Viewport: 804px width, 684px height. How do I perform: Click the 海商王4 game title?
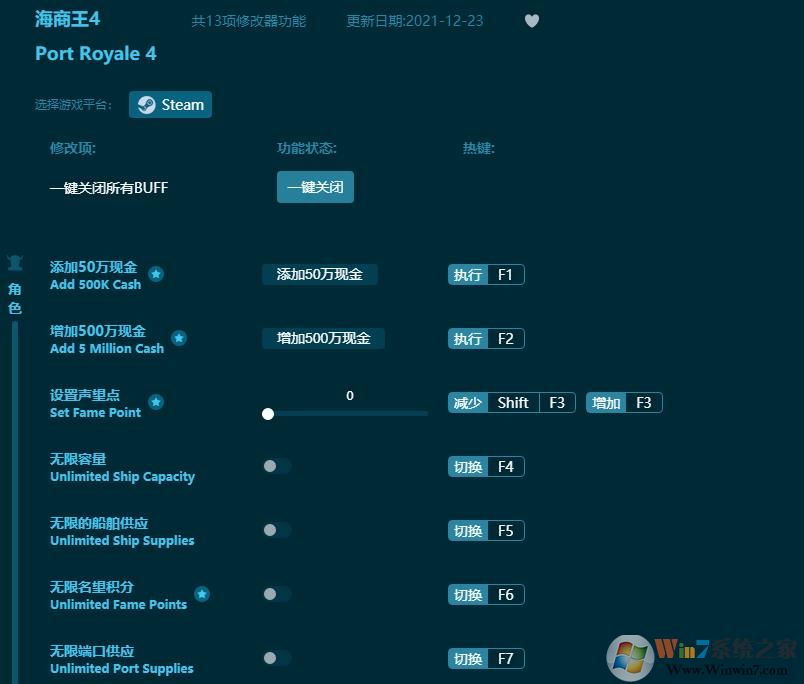click(x=67, y=19)
